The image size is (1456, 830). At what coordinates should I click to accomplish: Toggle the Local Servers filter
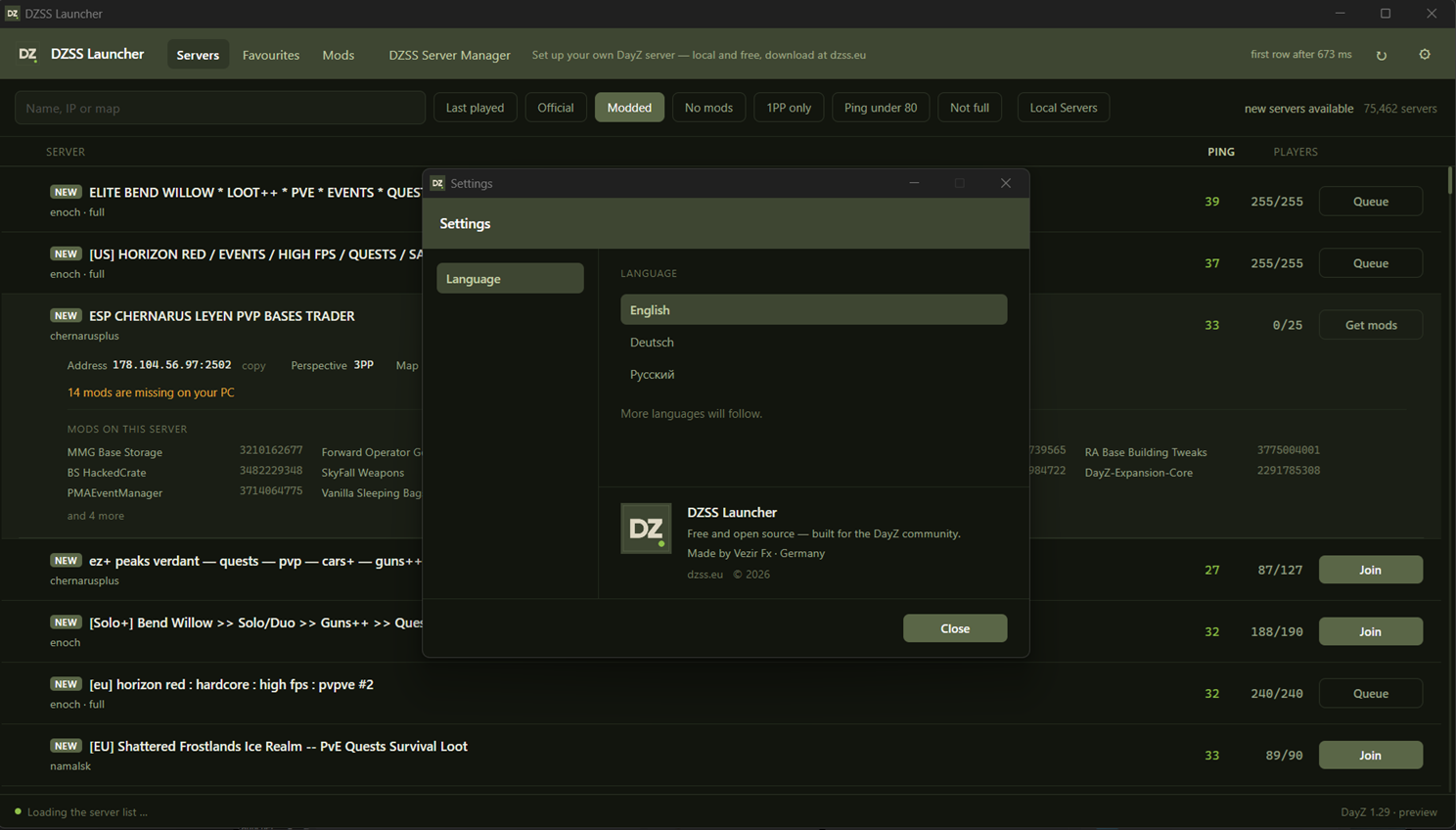coord(1064,108)
